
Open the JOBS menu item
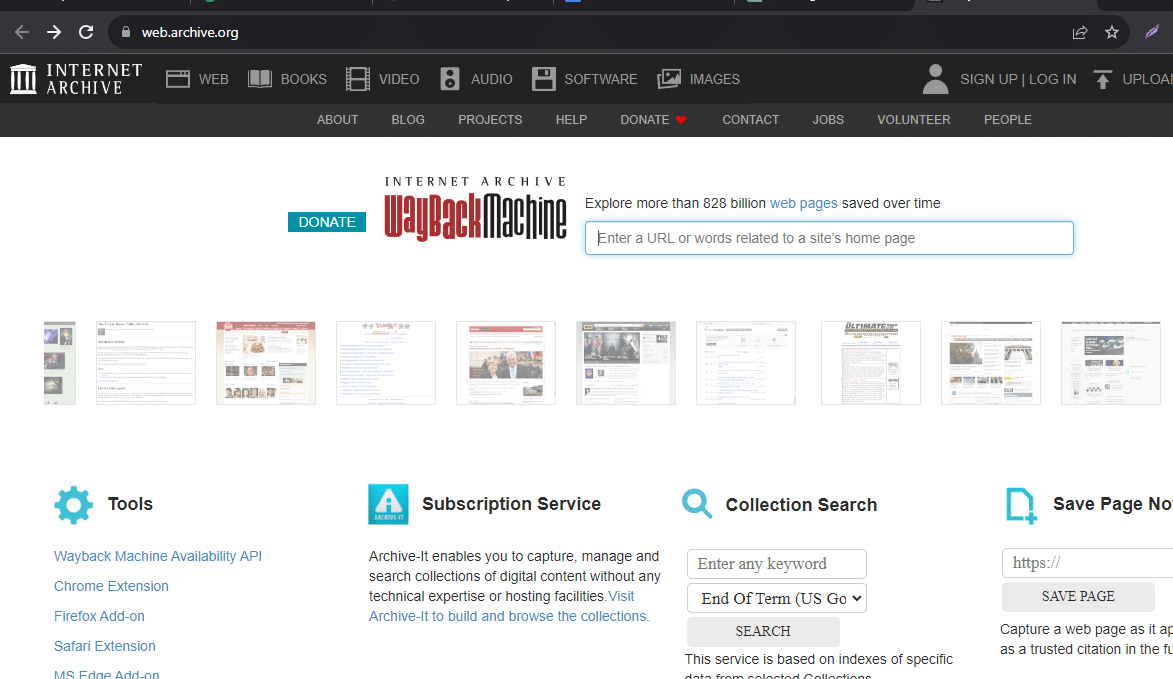tap(828, 120)
